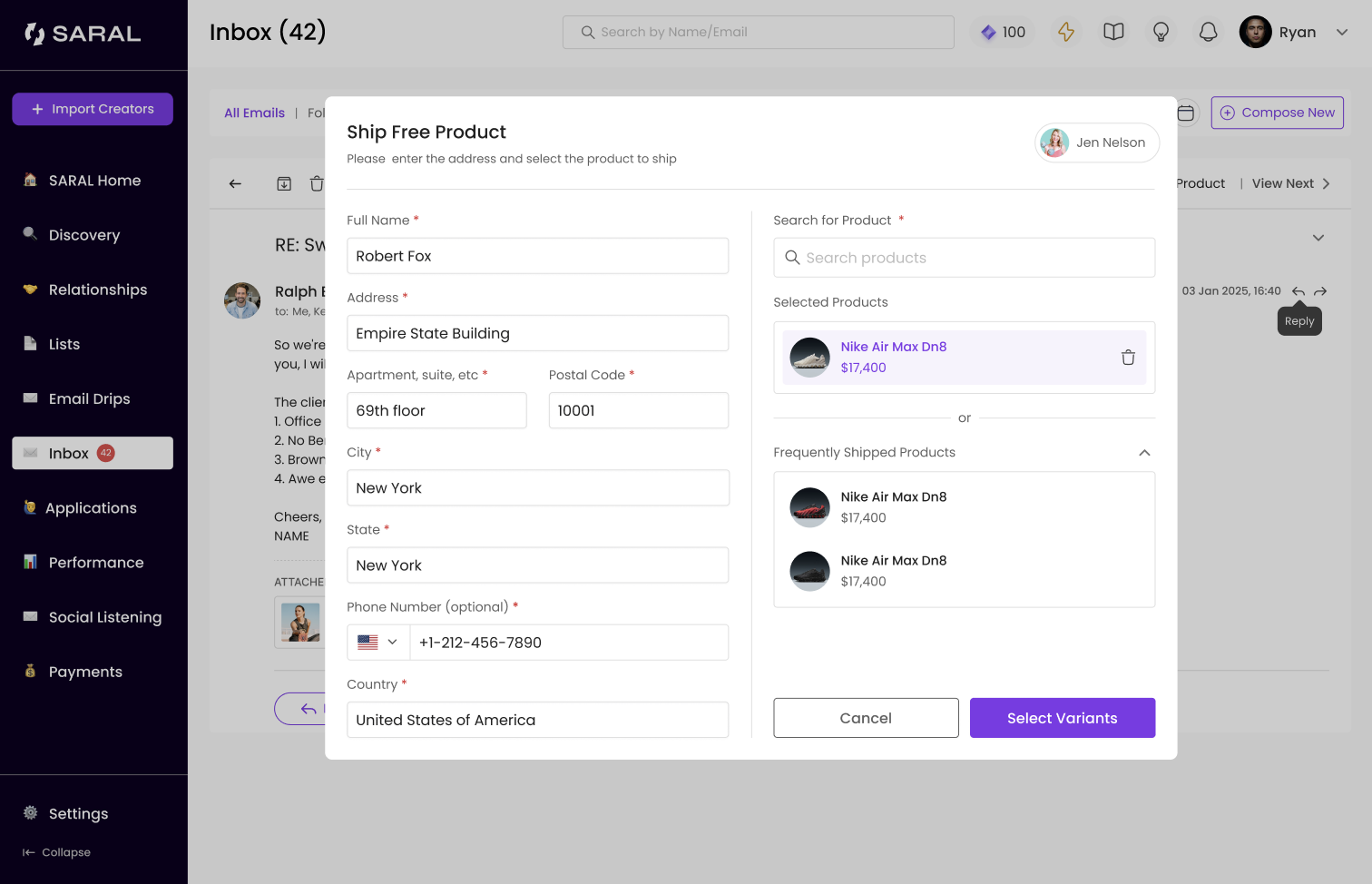Click Search products field
Image resolution: width=1372 pixels, height=884 pixels.
[964, 258]
